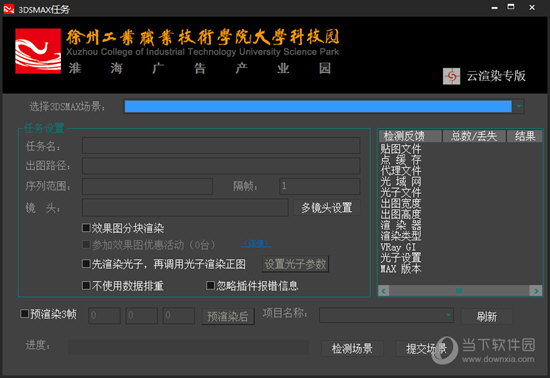Click the 任务名 input field
This screenshot has height=378, width=550.
(x=221, y=146)
